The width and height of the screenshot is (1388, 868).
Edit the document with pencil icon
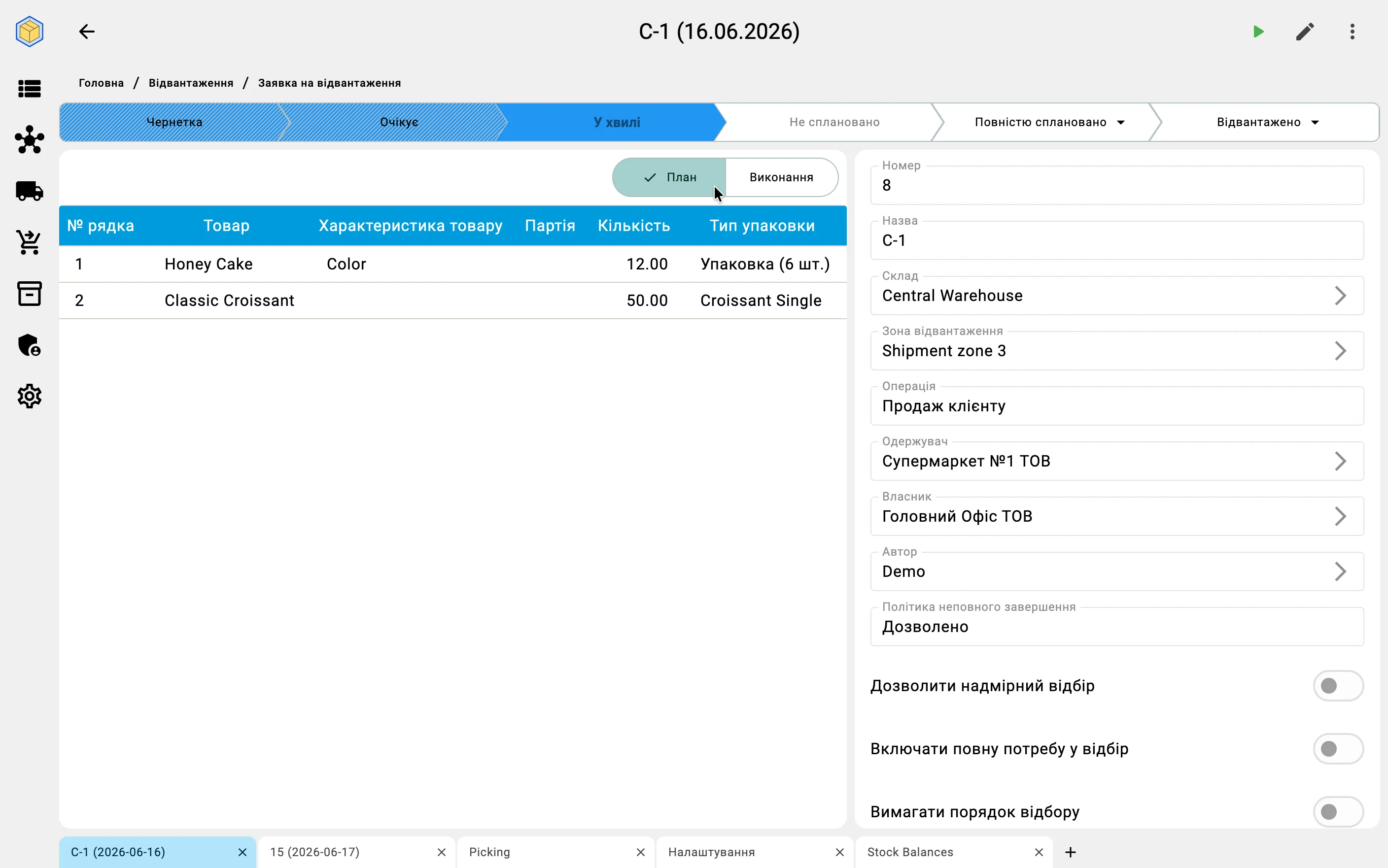pyautogui.click(x=1305, y=31)
